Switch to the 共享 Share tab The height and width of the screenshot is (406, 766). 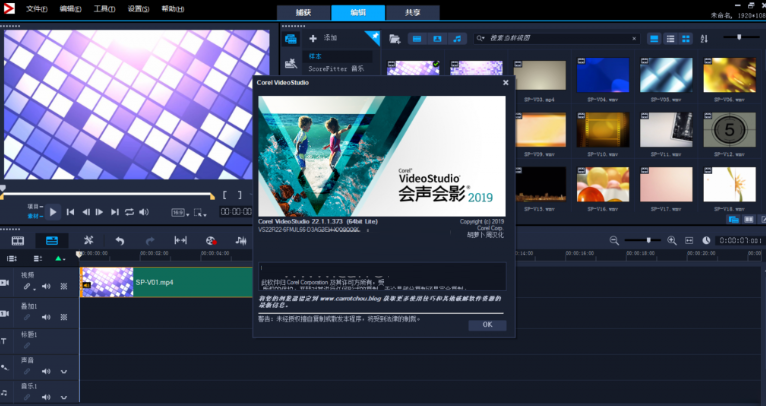(412, 13)
